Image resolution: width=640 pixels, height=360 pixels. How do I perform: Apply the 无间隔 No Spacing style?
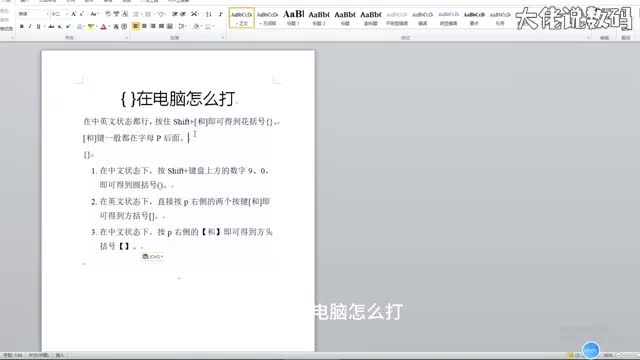pos(267,18)
